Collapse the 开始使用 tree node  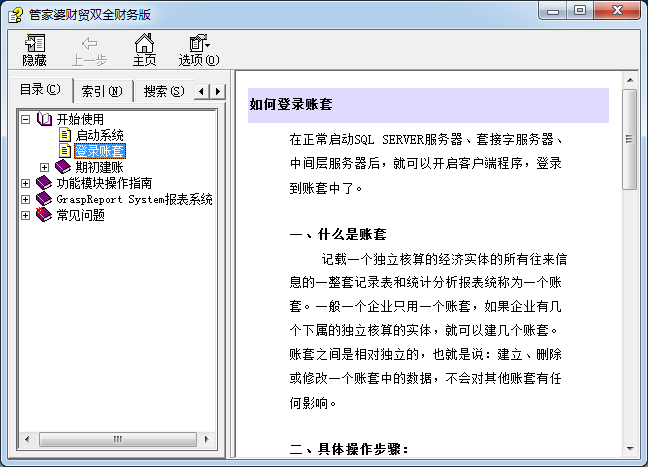coord(25,119)
